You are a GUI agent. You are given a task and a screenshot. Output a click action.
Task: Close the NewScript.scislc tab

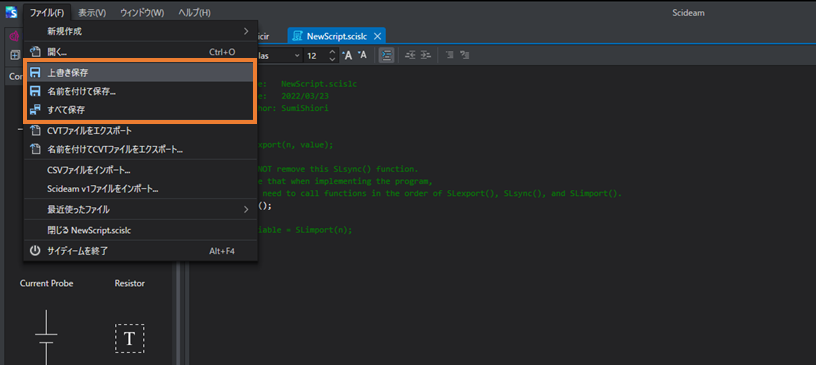point(378,36)
